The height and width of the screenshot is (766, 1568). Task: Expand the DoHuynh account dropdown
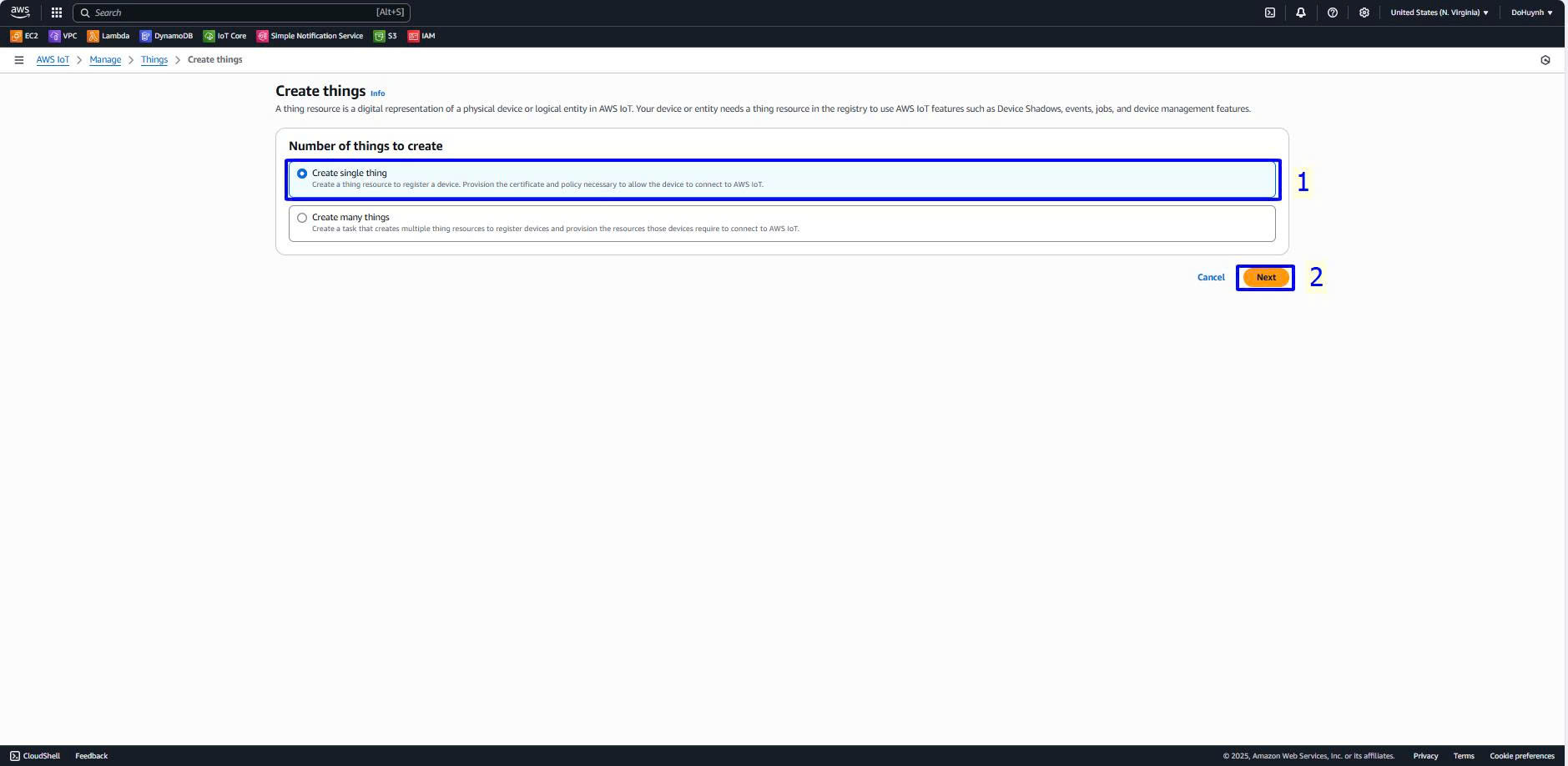pos(1531,13)
